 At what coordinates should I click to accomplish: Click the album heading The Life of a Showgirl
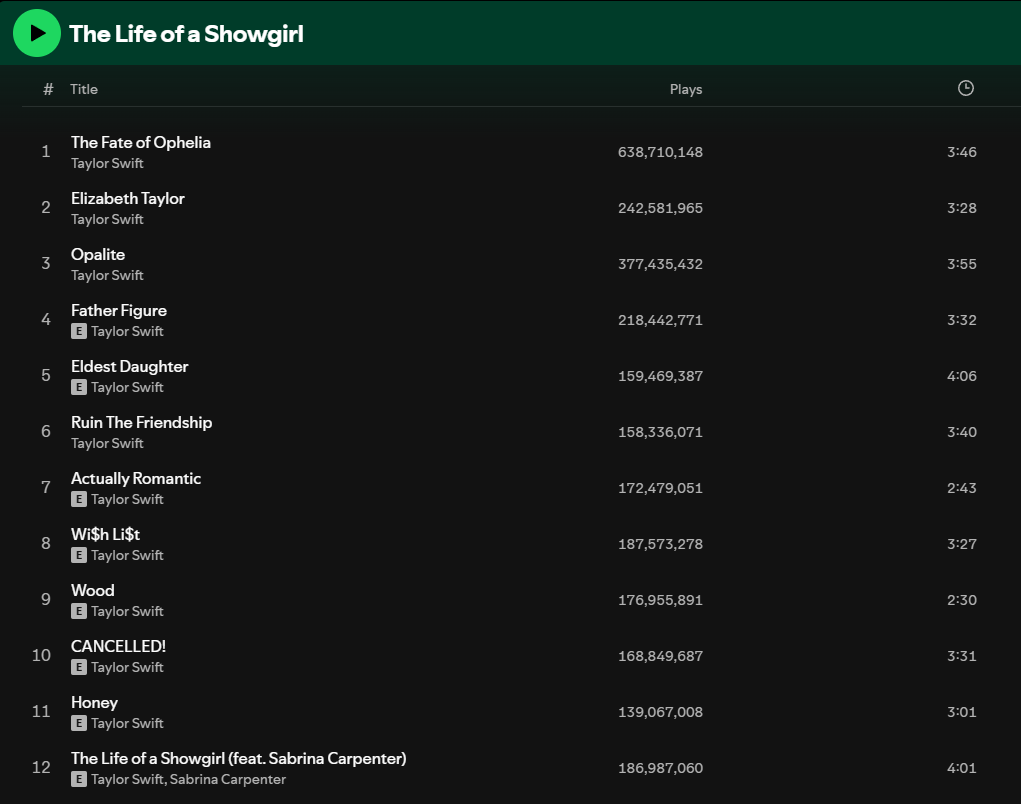[186, 34]
